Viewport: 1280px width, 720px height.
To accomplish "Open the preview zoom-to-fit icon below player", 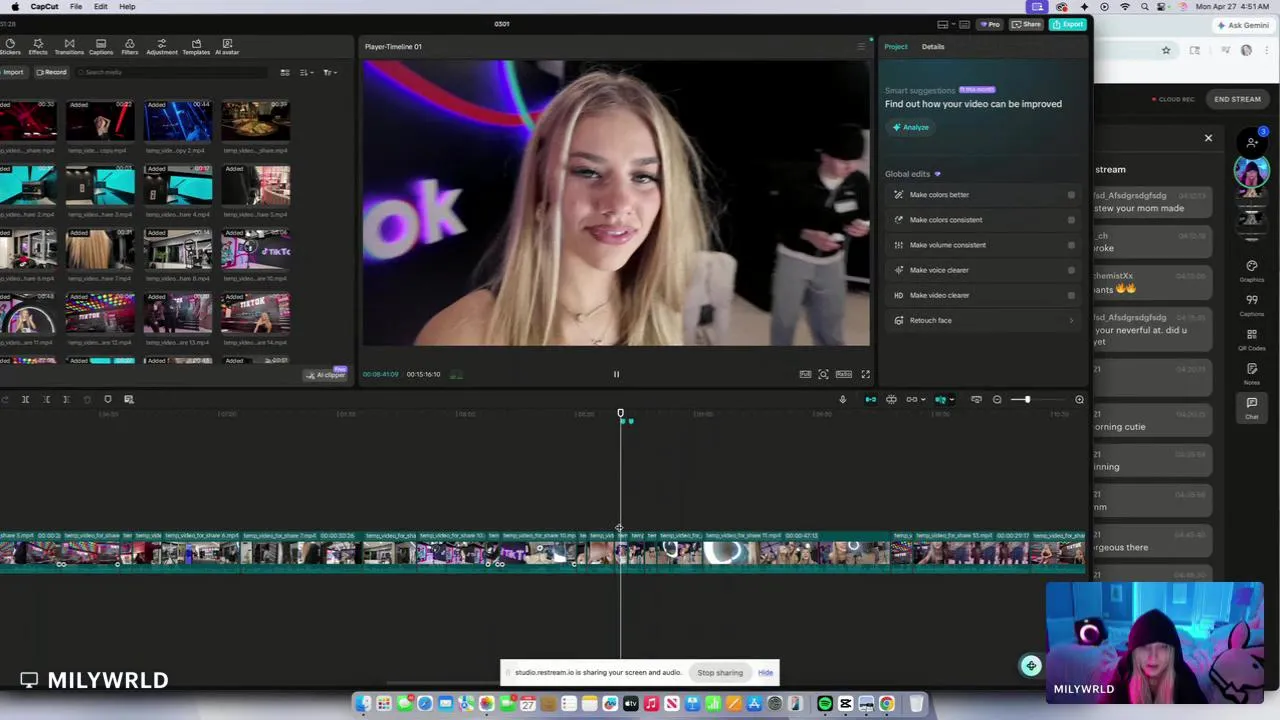I will click(823, 374).
